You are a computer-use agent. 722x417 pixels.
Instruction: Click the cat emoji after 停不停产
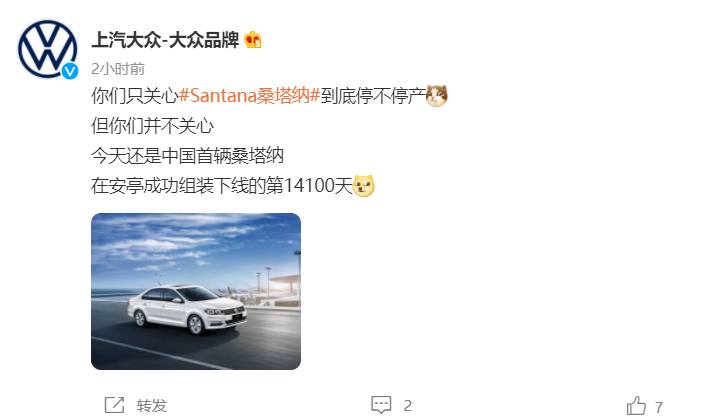pyautogui.click(x=437, y=96)
